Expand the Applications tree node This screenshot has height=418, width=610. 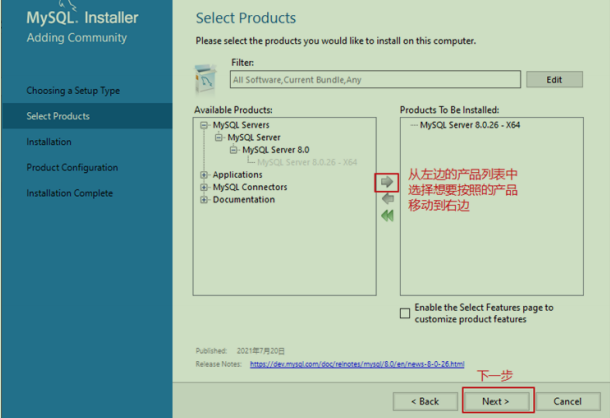[x=203, y=175]
